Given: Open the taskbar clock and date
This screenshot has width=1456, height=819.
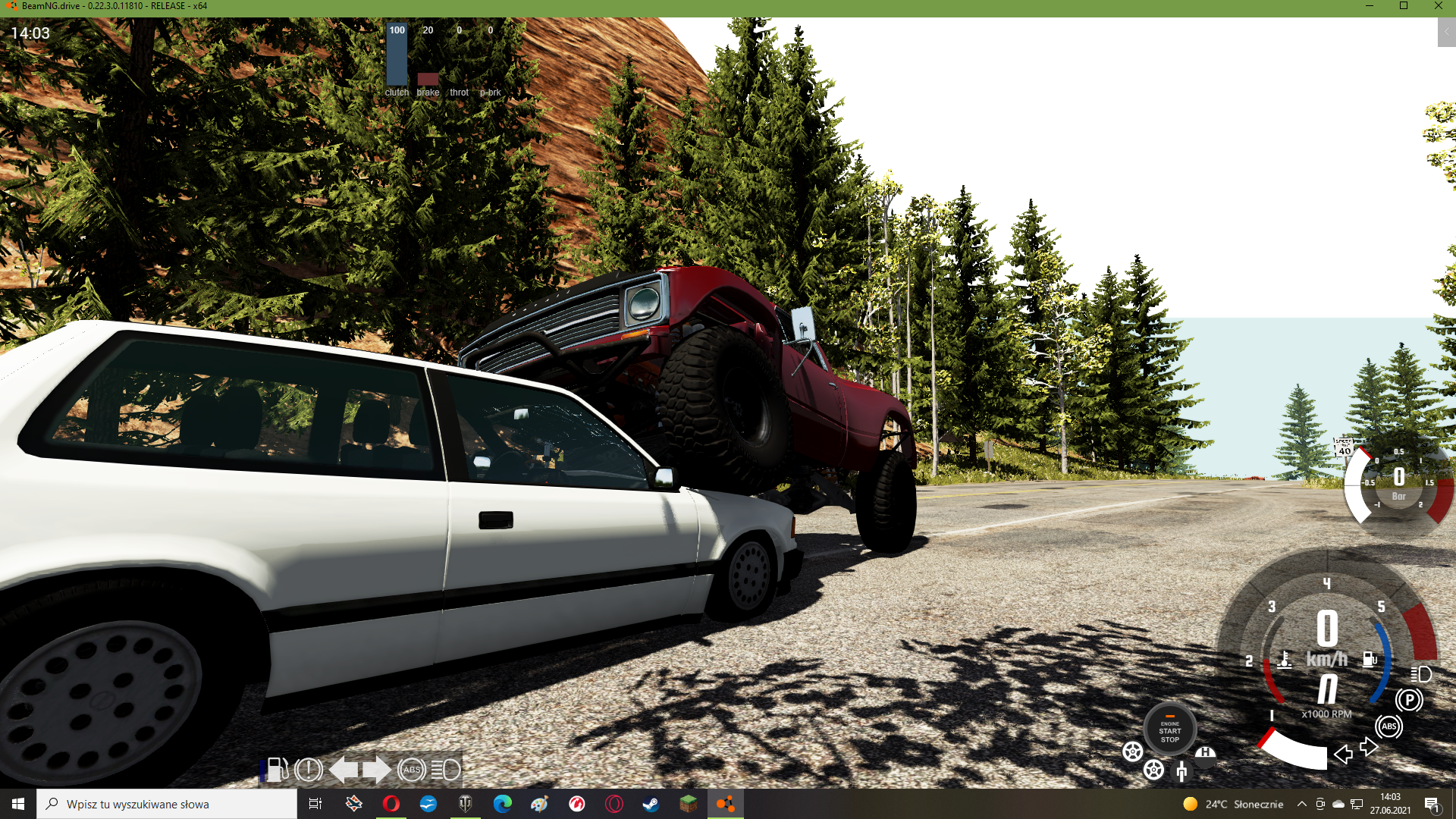Looking at the screenshot, I should (x=1390, y=804).
